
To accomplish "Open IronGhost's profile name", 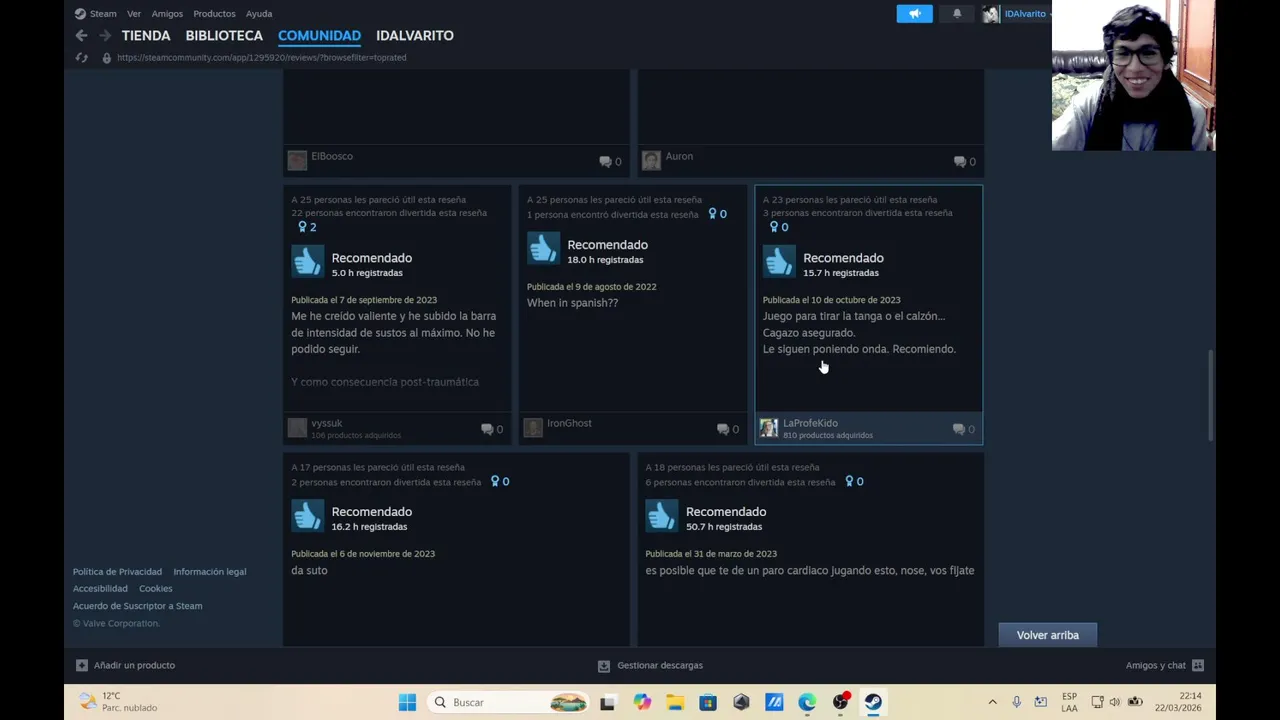I will [569, 423].
